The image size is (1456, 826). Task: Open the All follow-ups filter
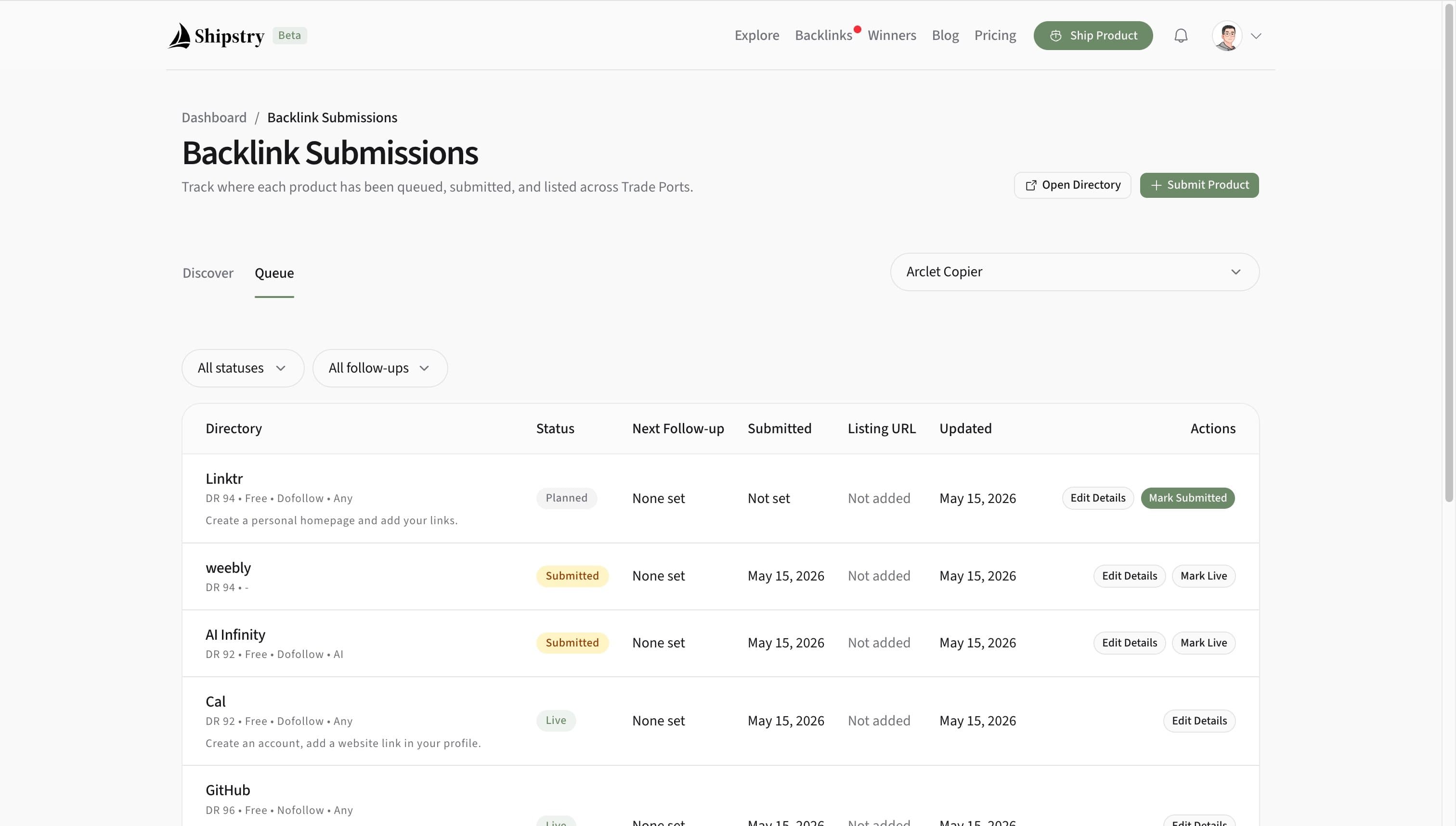tap(379, 368)
